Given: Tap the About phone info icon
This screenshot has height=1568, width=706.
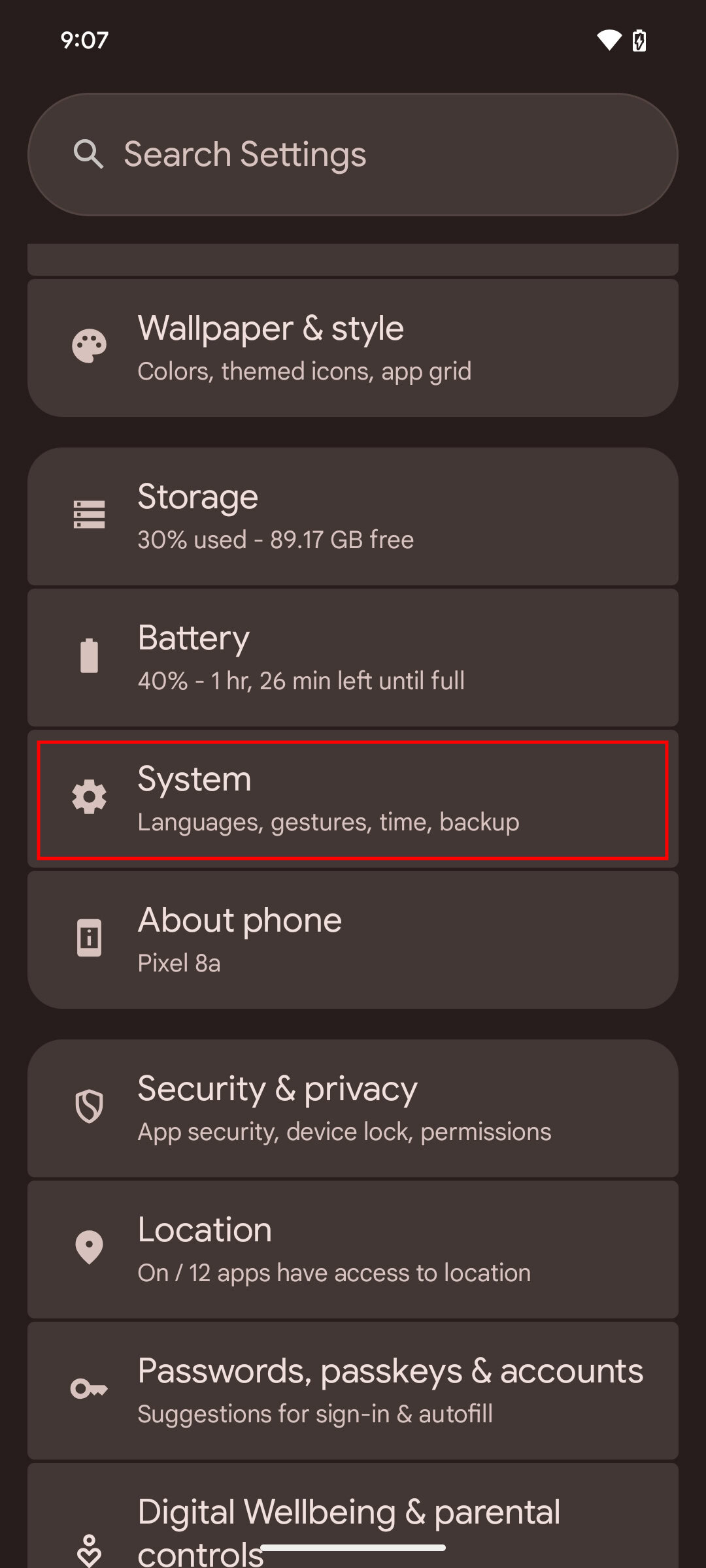Looking at the screenshot, I should (x=89, y=938).
